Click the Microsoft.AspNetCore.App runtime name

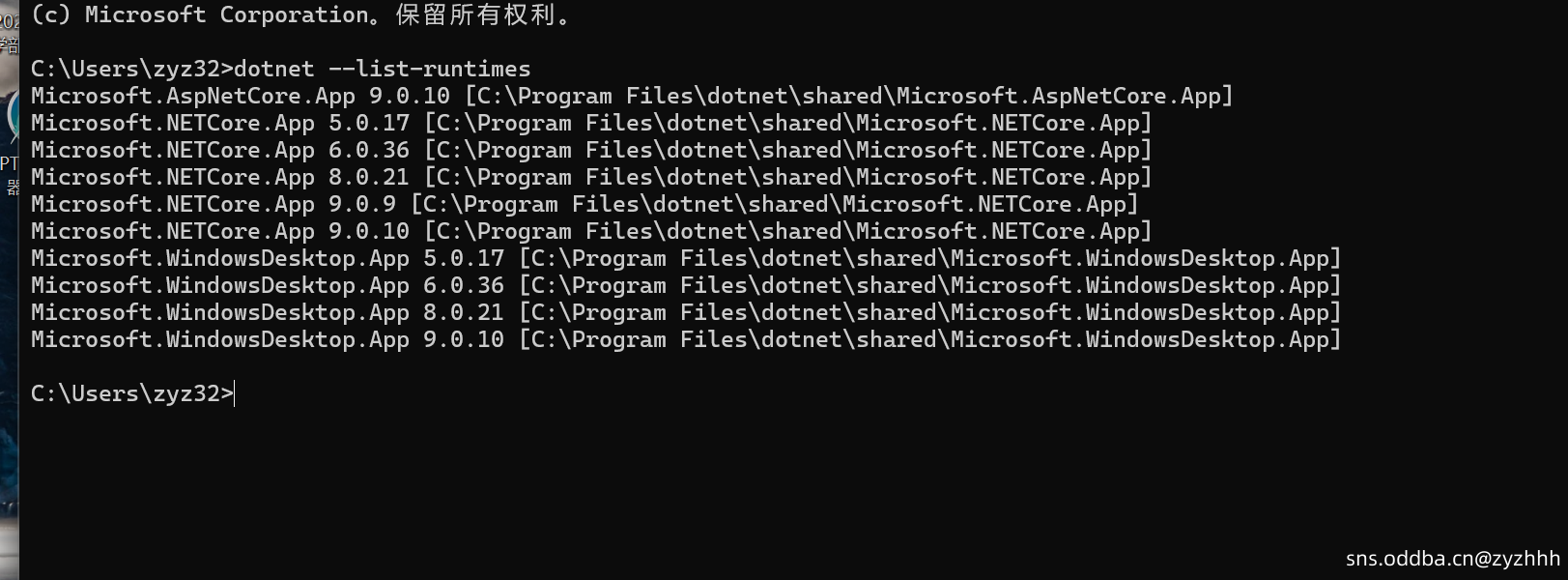(x=193, y=97)
